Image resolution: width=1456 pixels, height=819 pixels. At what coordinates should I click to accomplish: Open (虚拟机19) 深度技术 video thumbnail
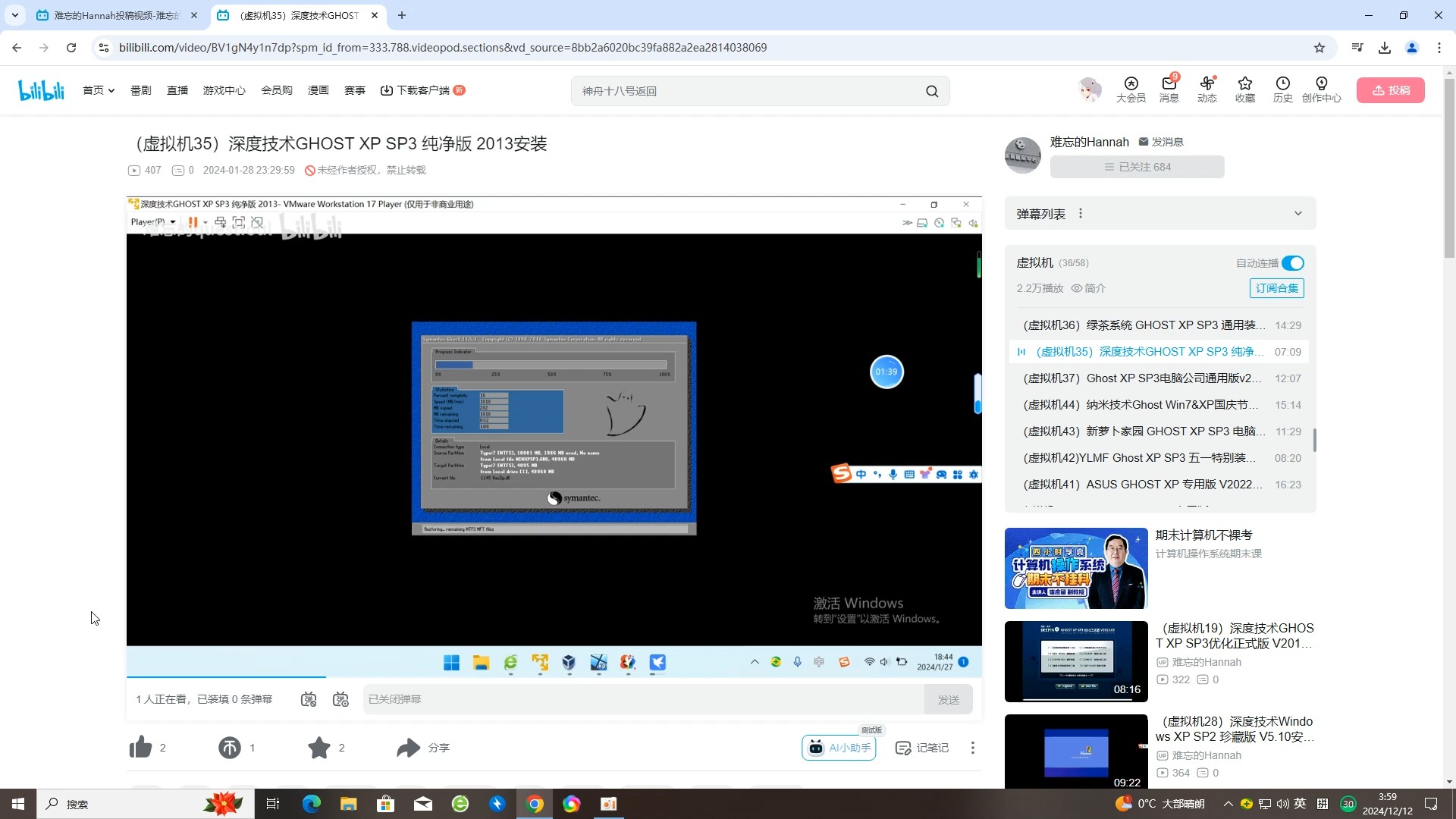pos(1076,661)
